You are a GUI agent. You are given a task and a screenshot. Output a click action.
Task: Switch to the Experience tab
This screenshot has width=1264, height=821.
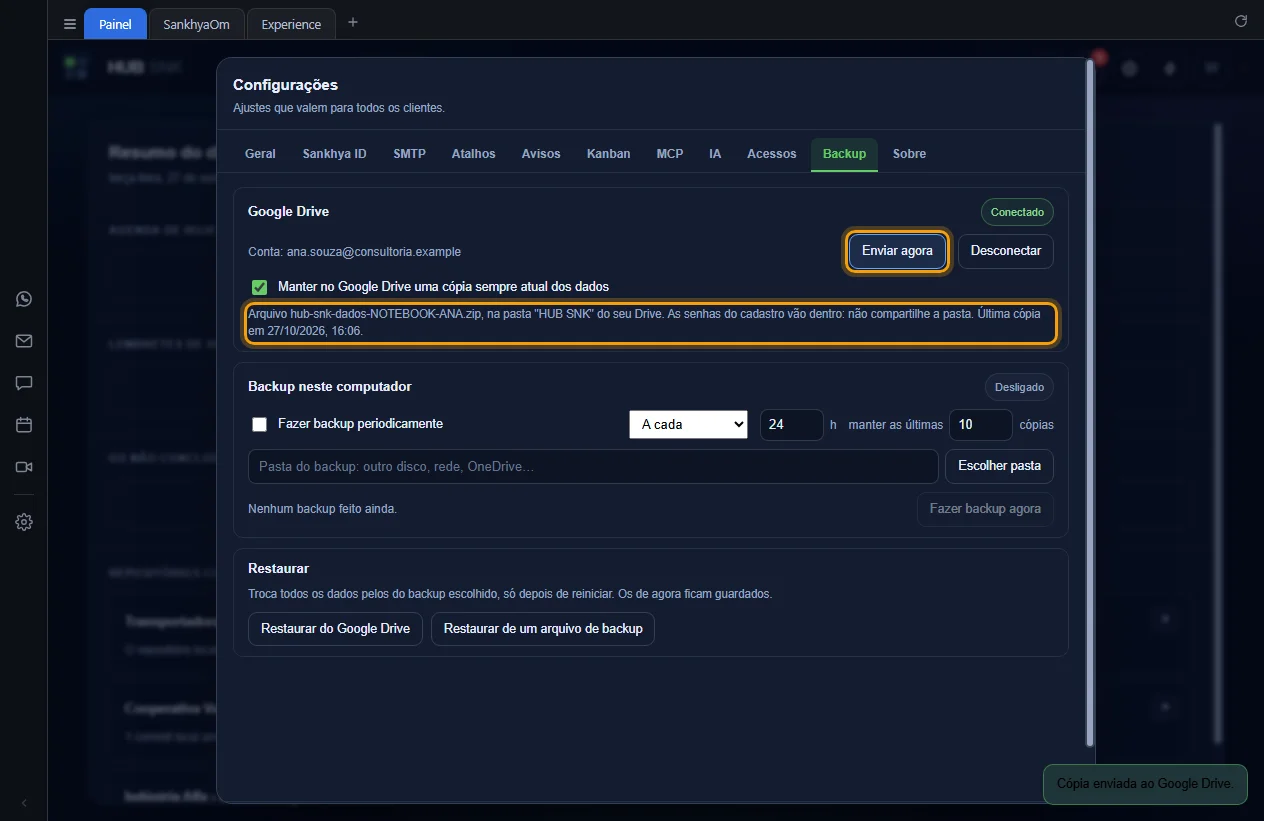(291, 24)
